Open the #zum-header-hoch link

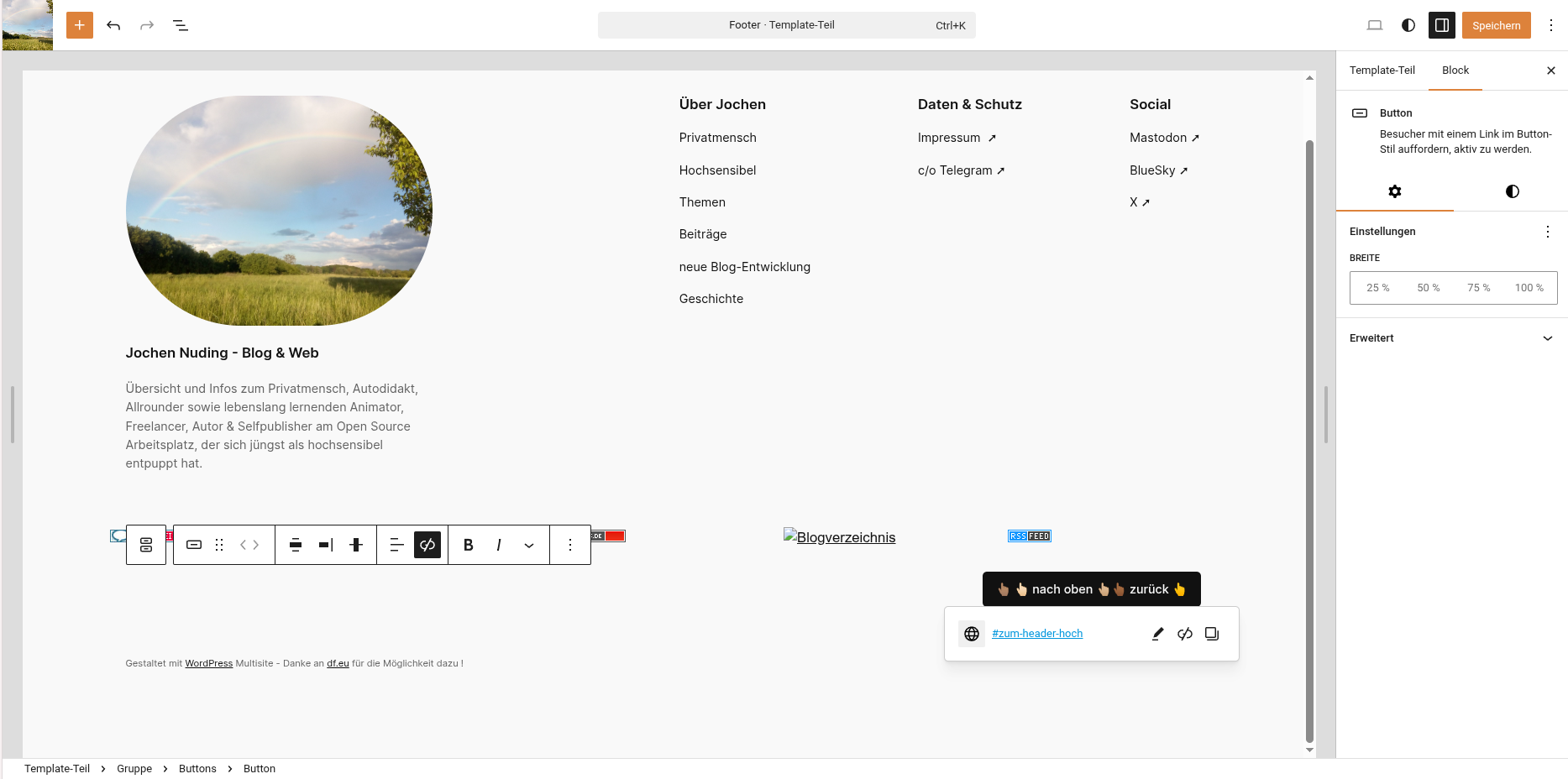pyautogui.click(x=1037, y=634)
